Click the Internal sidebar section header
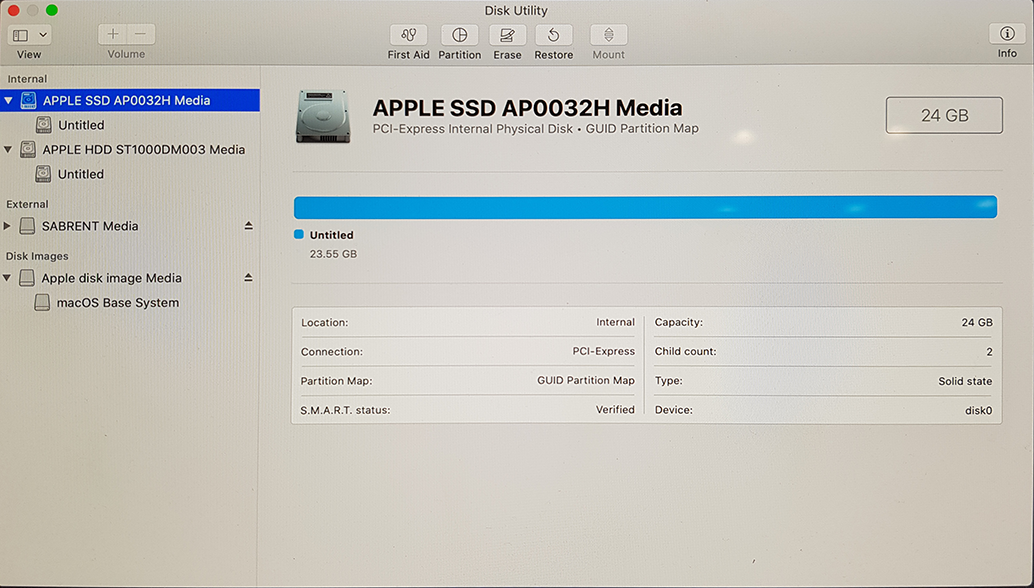 27,78
